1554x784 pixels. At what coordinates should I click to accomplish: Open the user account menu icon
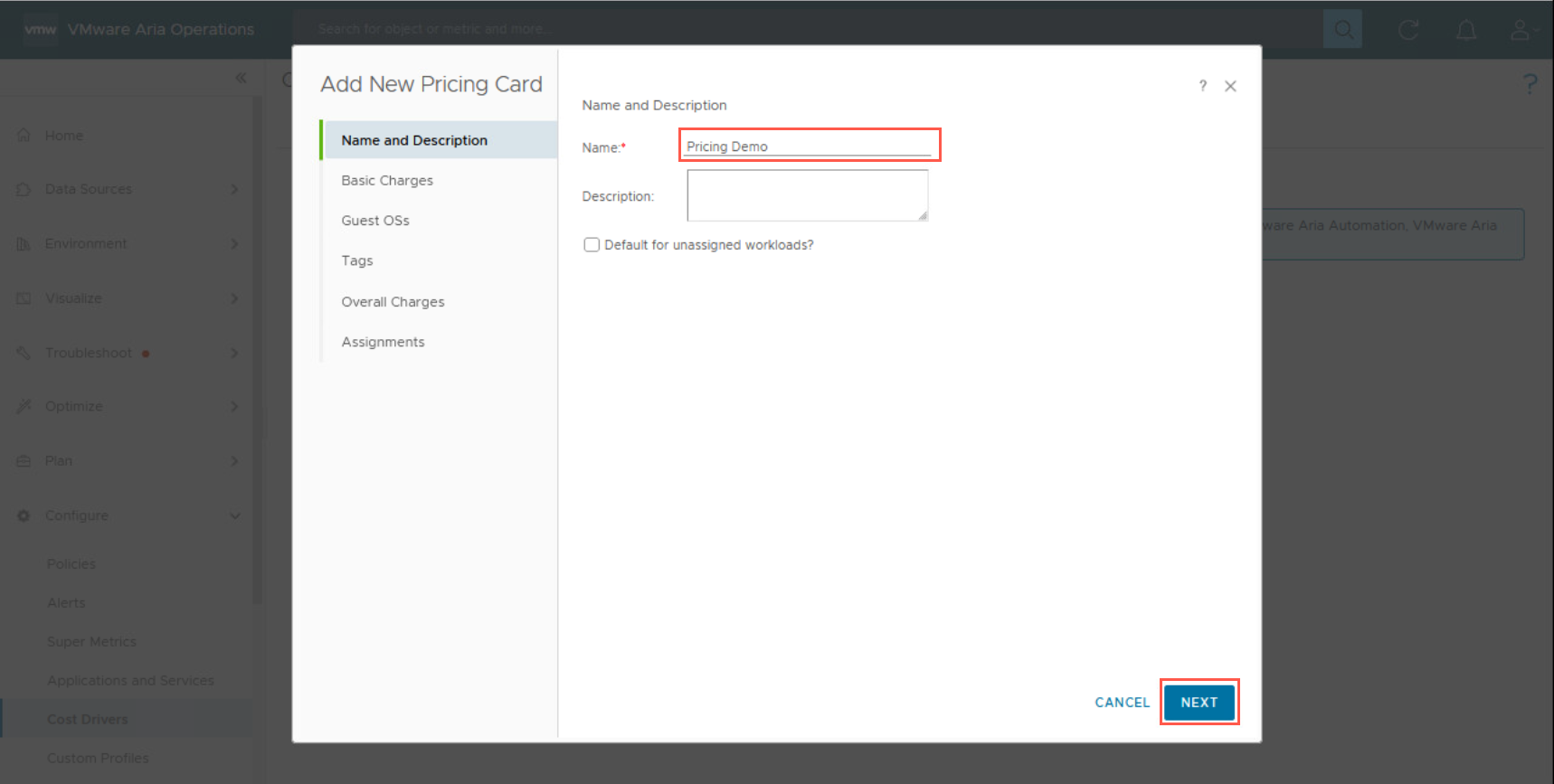(x=1520, y=30)
